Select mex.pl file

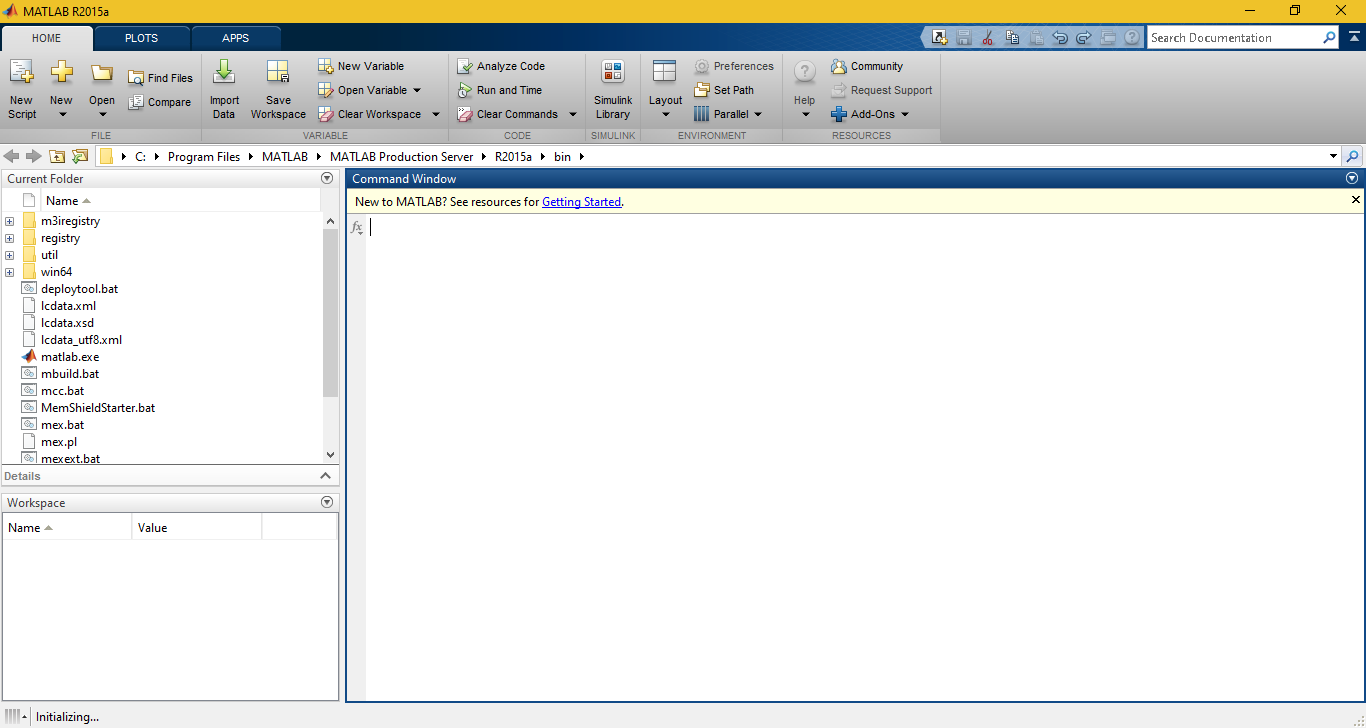tap(59, 442)
